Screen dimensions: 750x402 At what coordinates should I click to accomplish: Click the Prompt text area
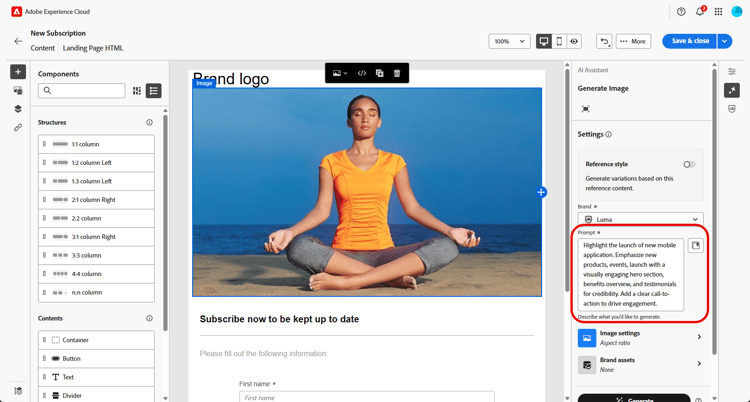(631, 275)
